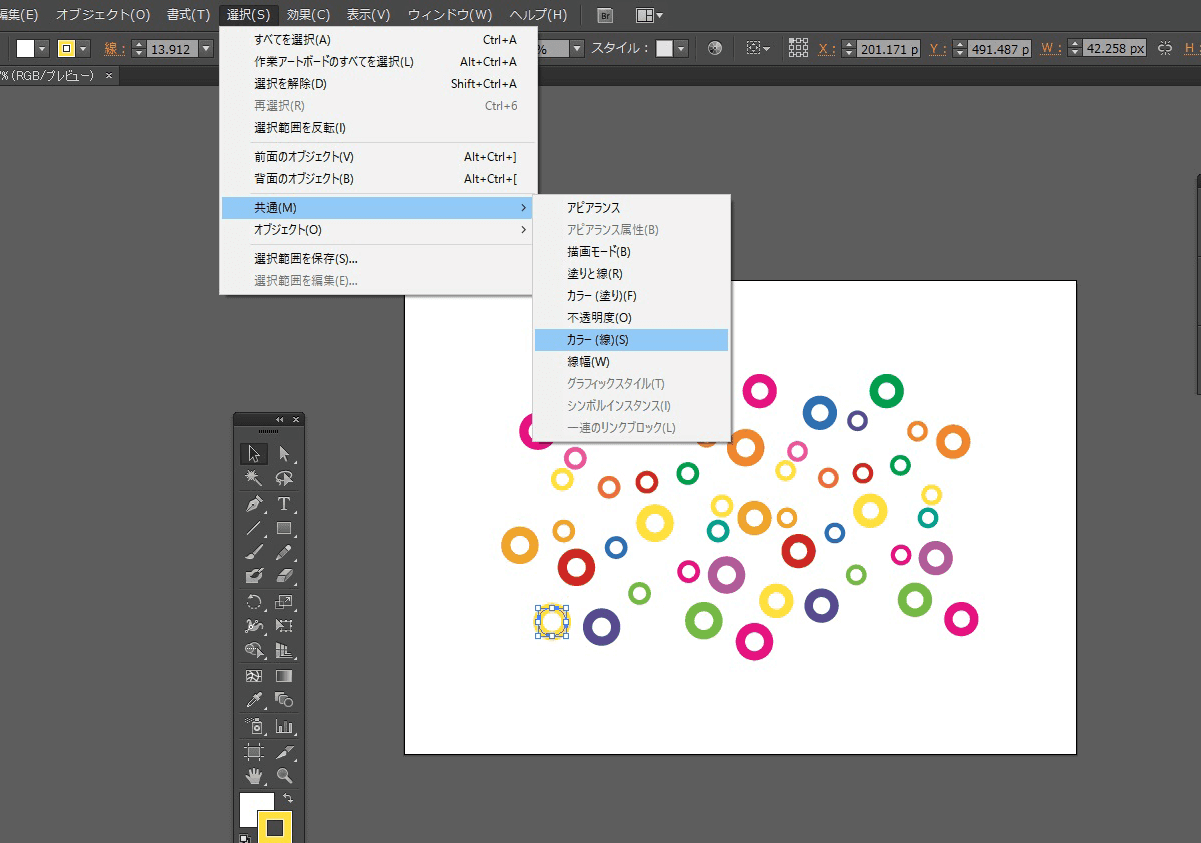Screen dimensions: 1201x843
Task: Select the Free Transform tool
Action: tap(284, 626)
